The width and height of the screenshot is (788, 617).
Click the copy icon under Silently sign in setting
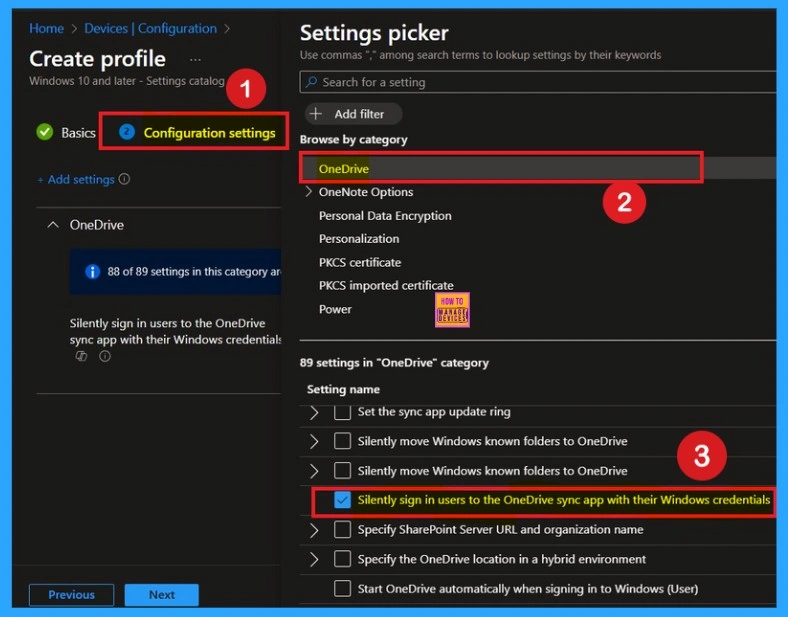click(x=81, y=356)
